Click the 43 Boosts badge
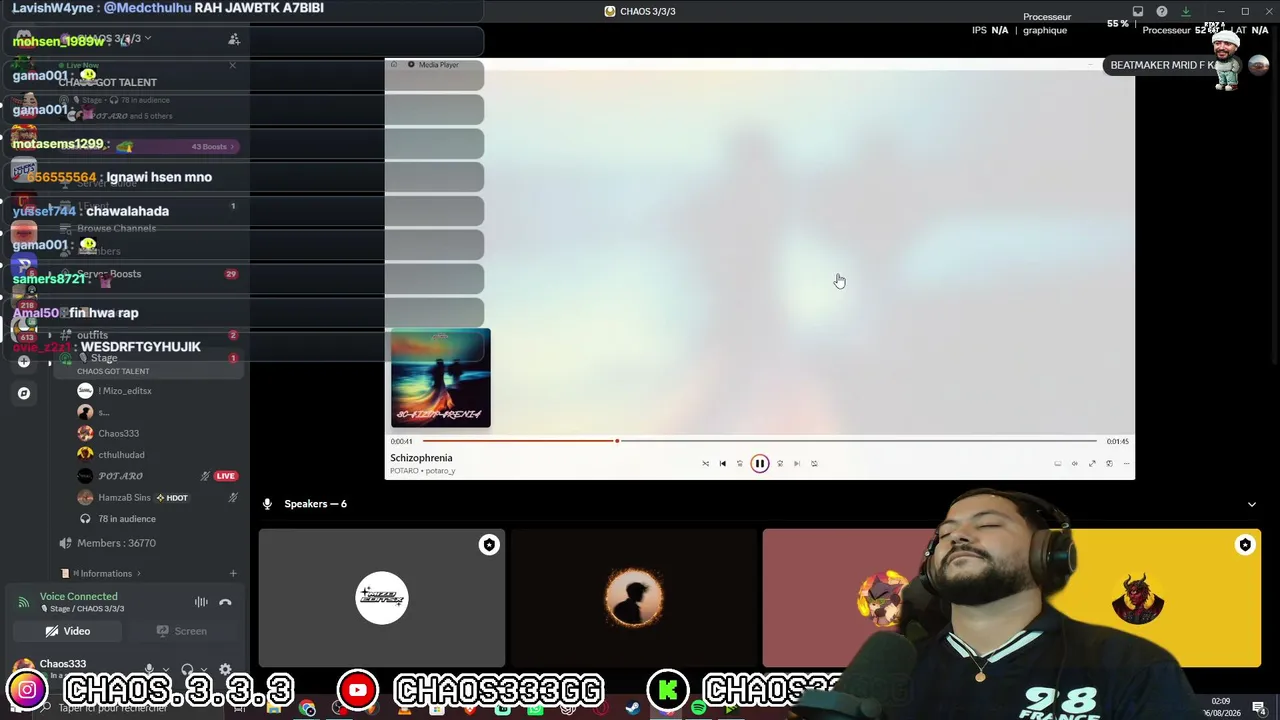The image size is (1280, 720). coord(212,147)
